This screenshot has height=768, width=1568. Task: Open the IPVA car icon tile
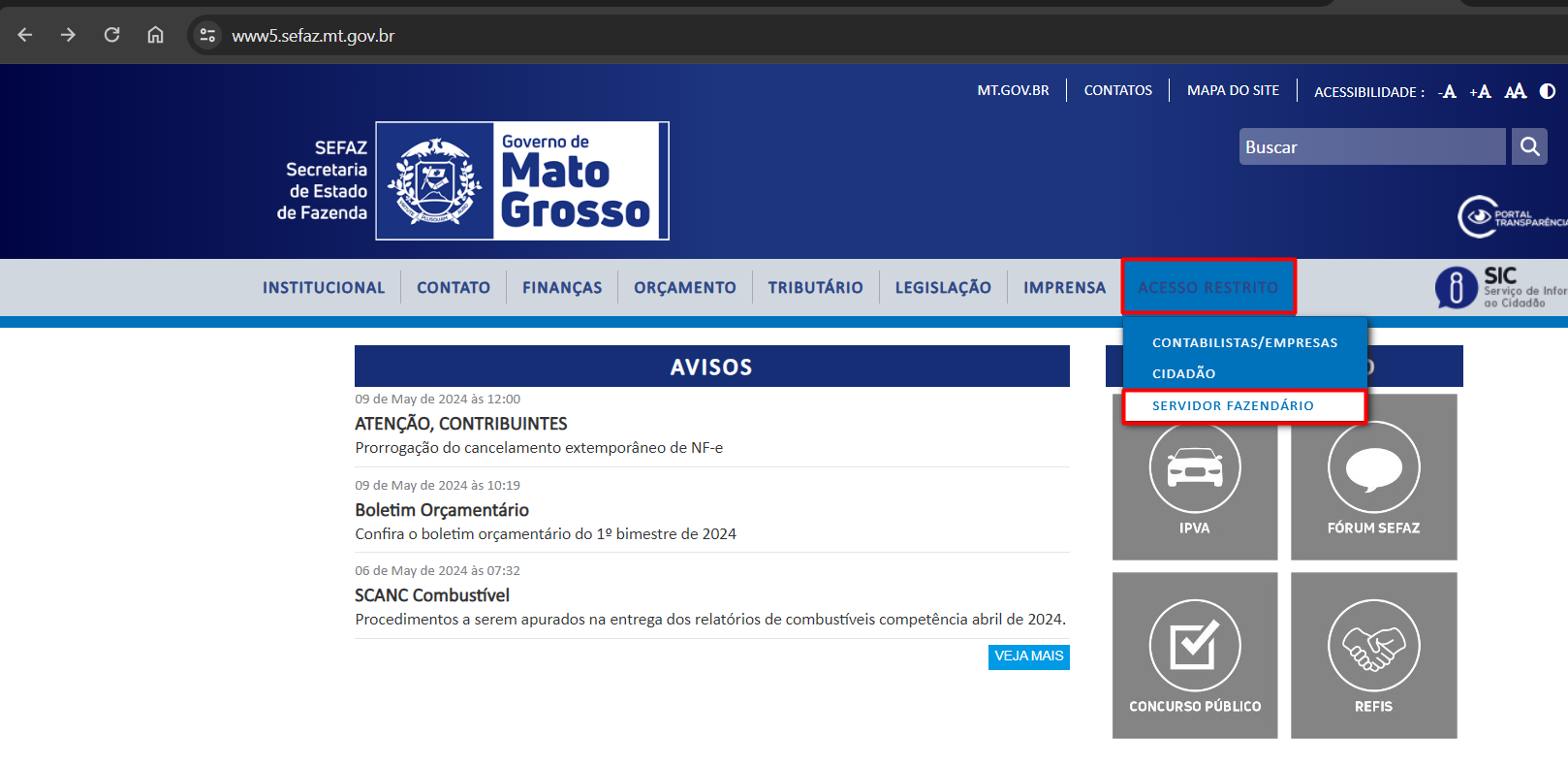1194,477
